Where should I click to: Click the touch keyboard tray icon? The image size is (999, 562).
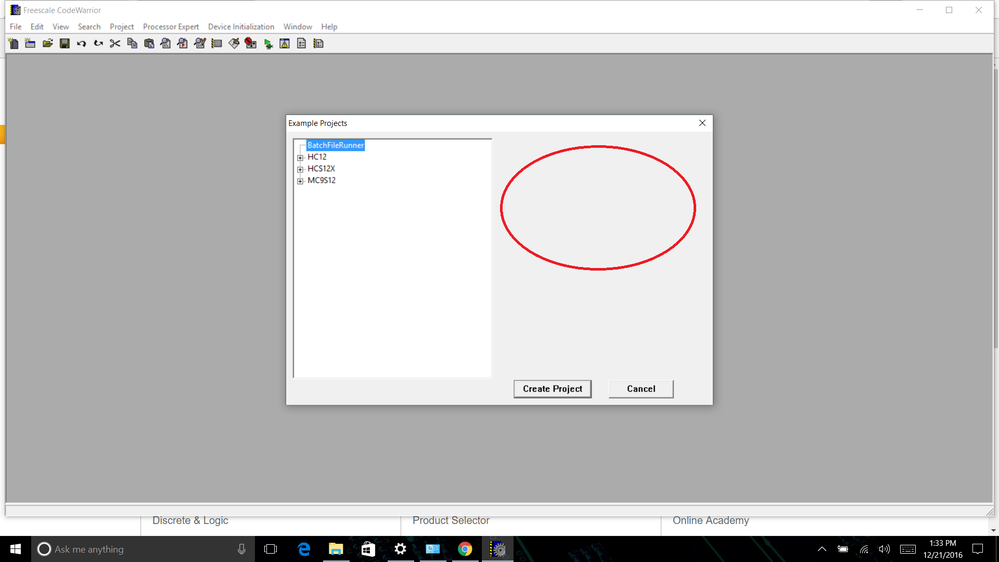point(908,549)
